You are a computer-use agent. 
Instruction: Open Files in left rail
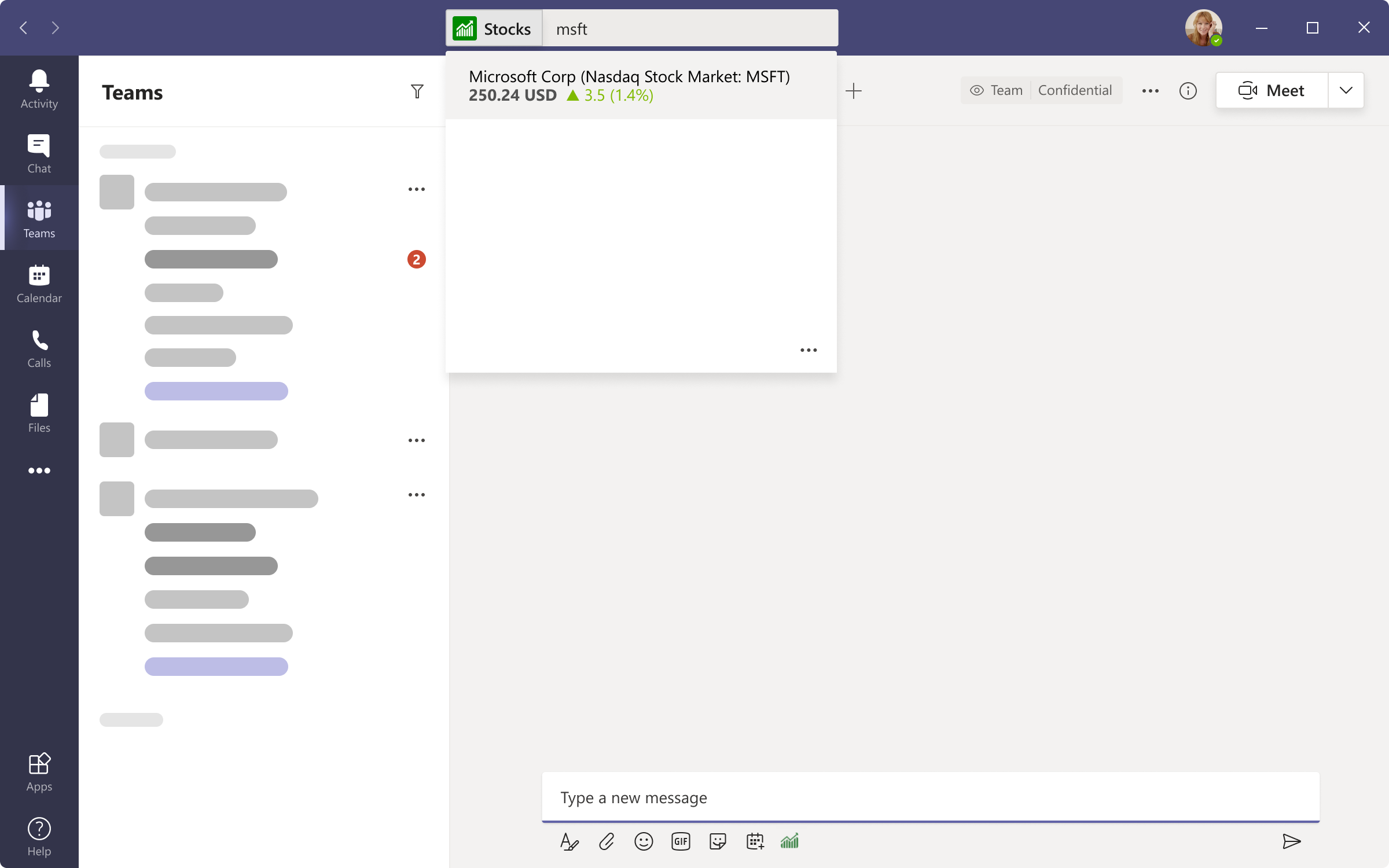point(39,413)
